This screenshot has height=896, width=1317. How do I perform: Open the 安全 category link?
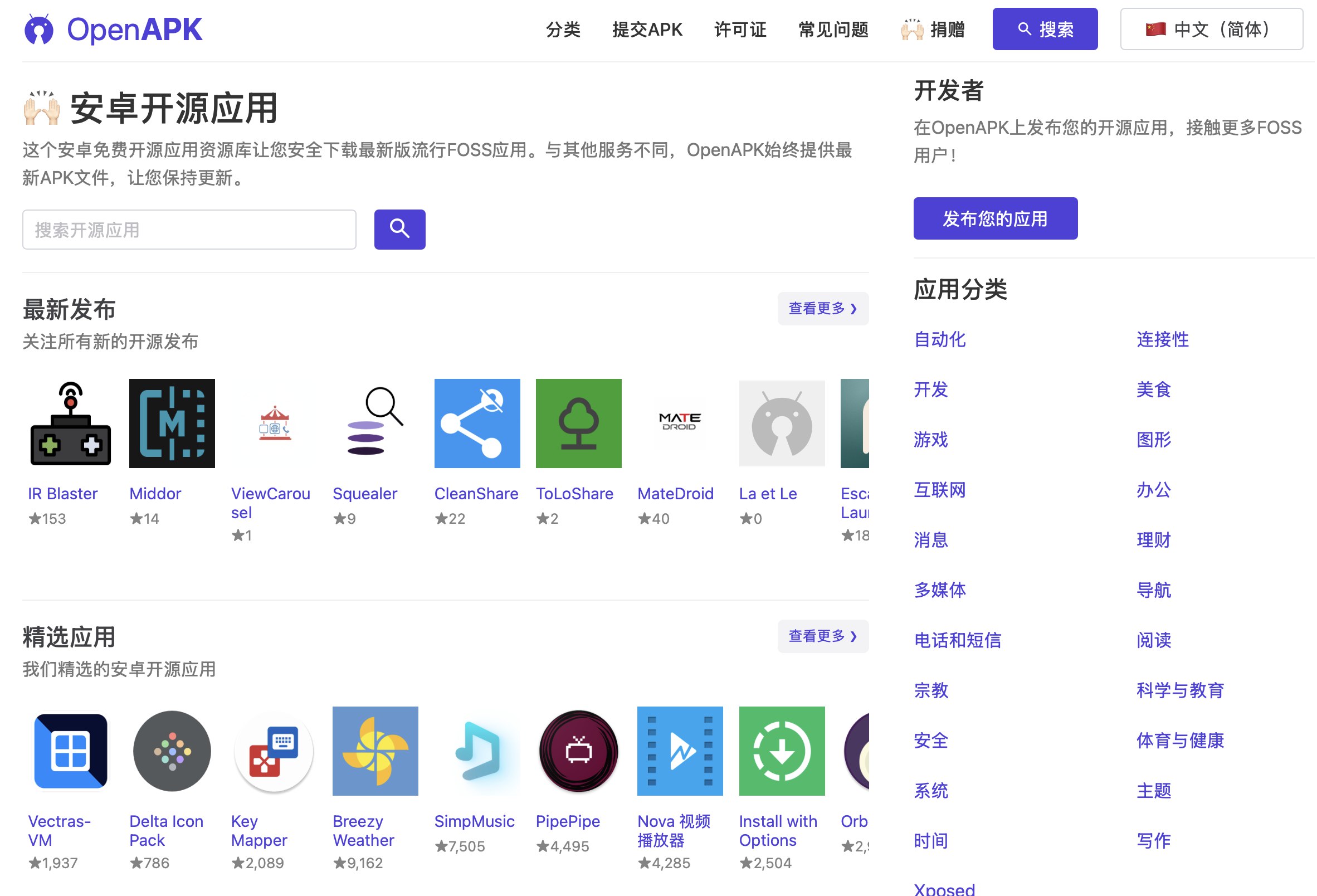tap(932, 741)
